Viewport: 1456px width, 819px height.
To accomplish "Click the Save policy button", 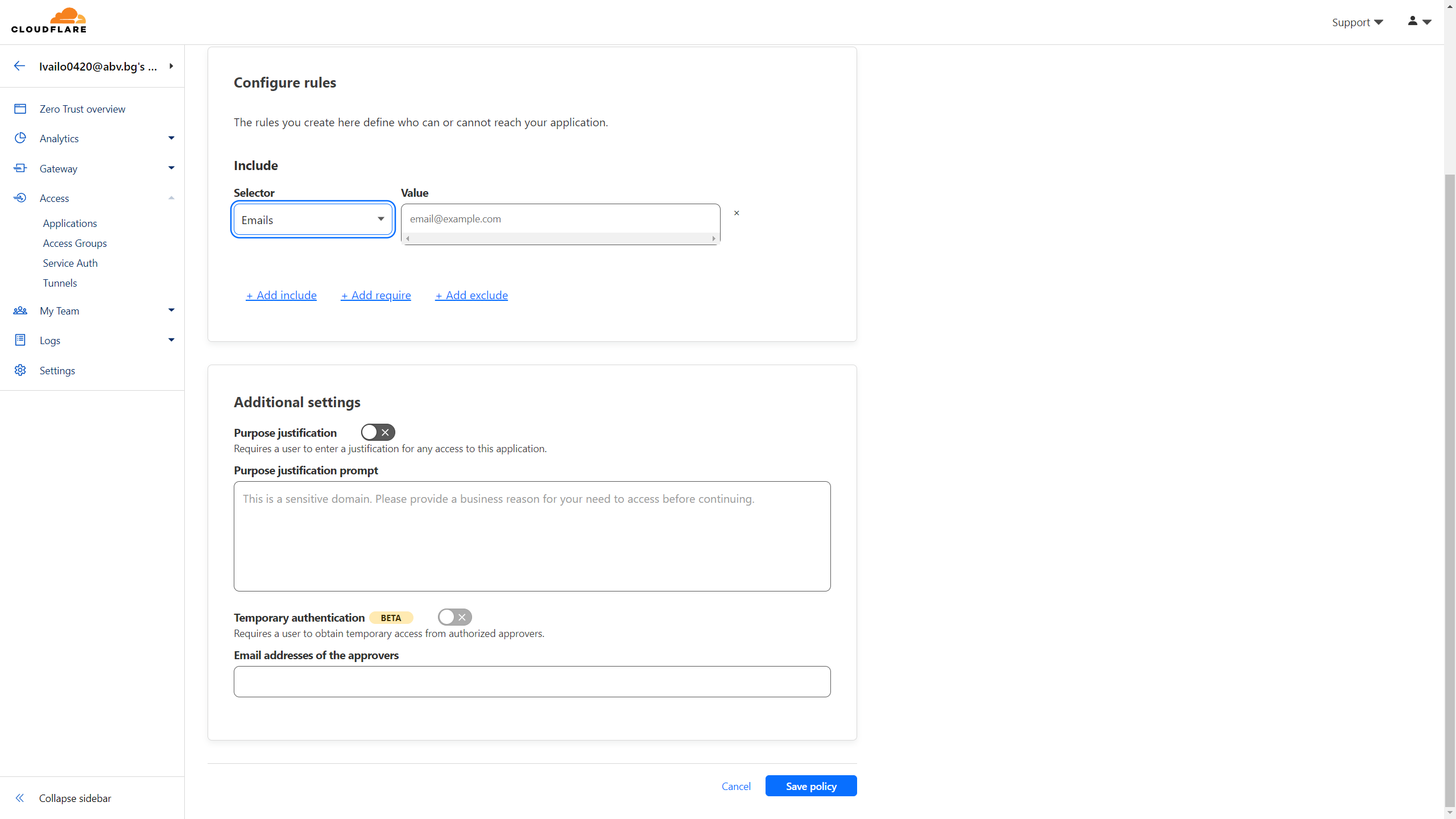I will pos(810,786).
